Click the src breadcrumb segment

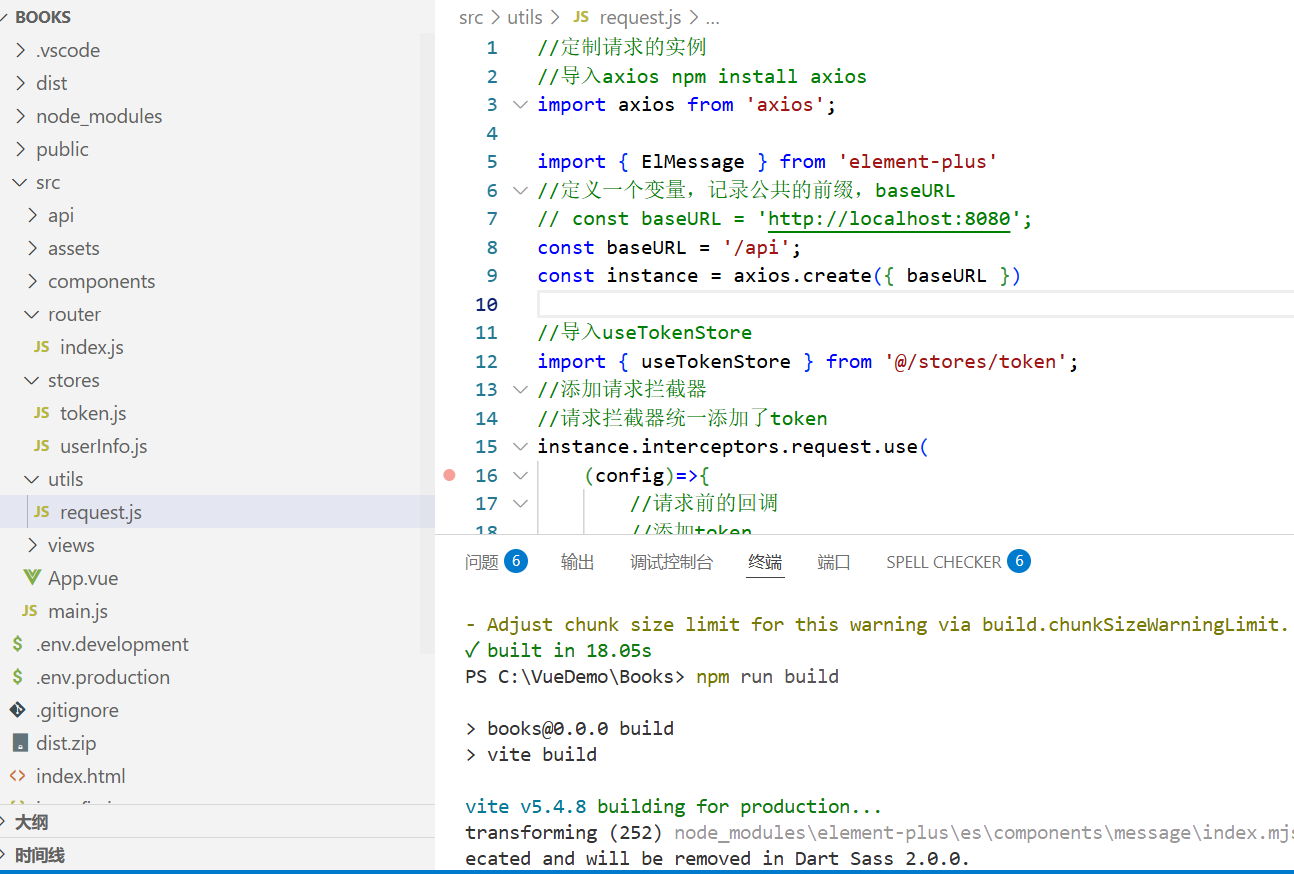(471, 17)
